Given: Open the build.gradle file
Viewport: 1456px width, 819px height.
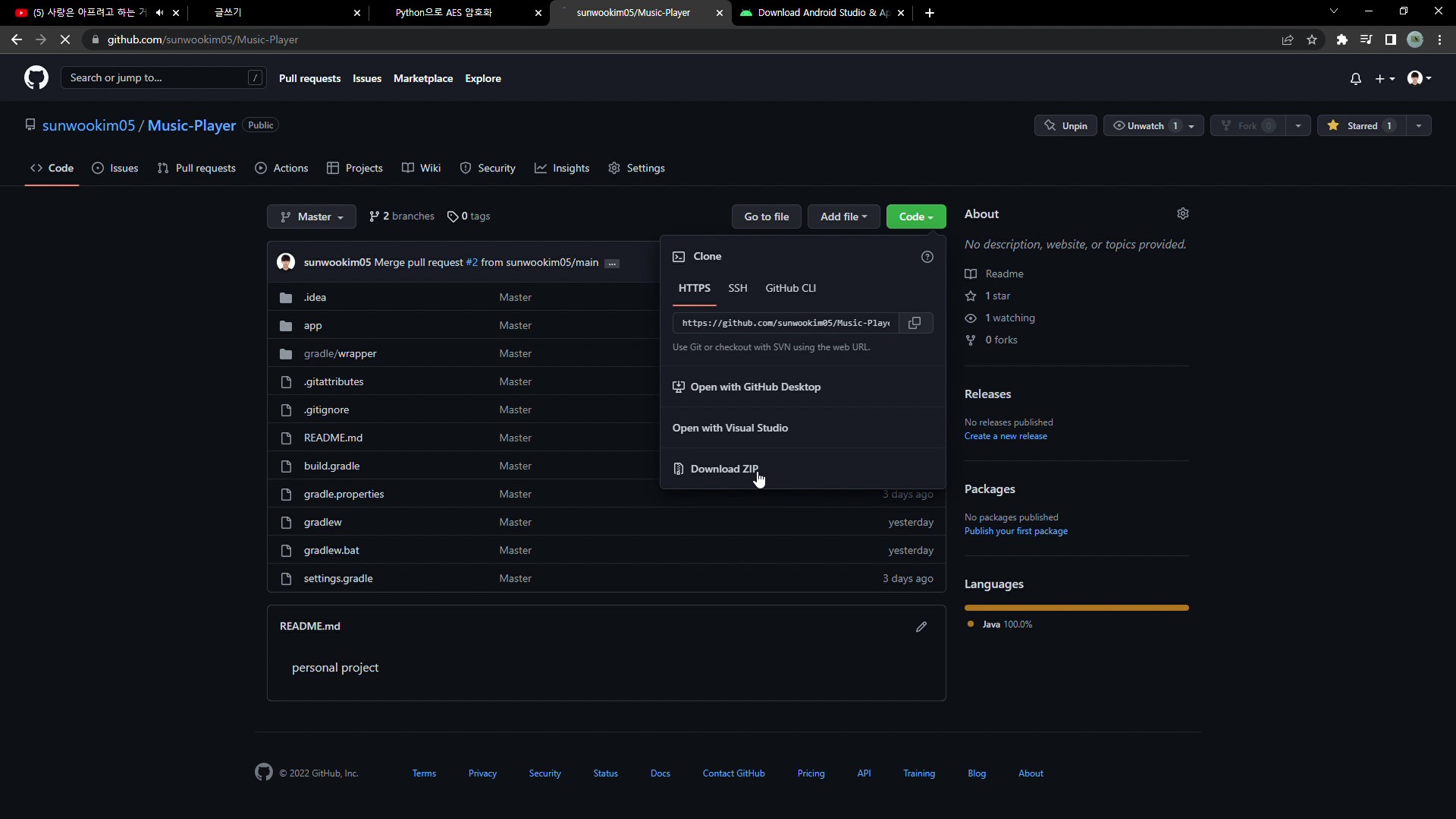Looking at the screenshot, I should coord(331,466).
